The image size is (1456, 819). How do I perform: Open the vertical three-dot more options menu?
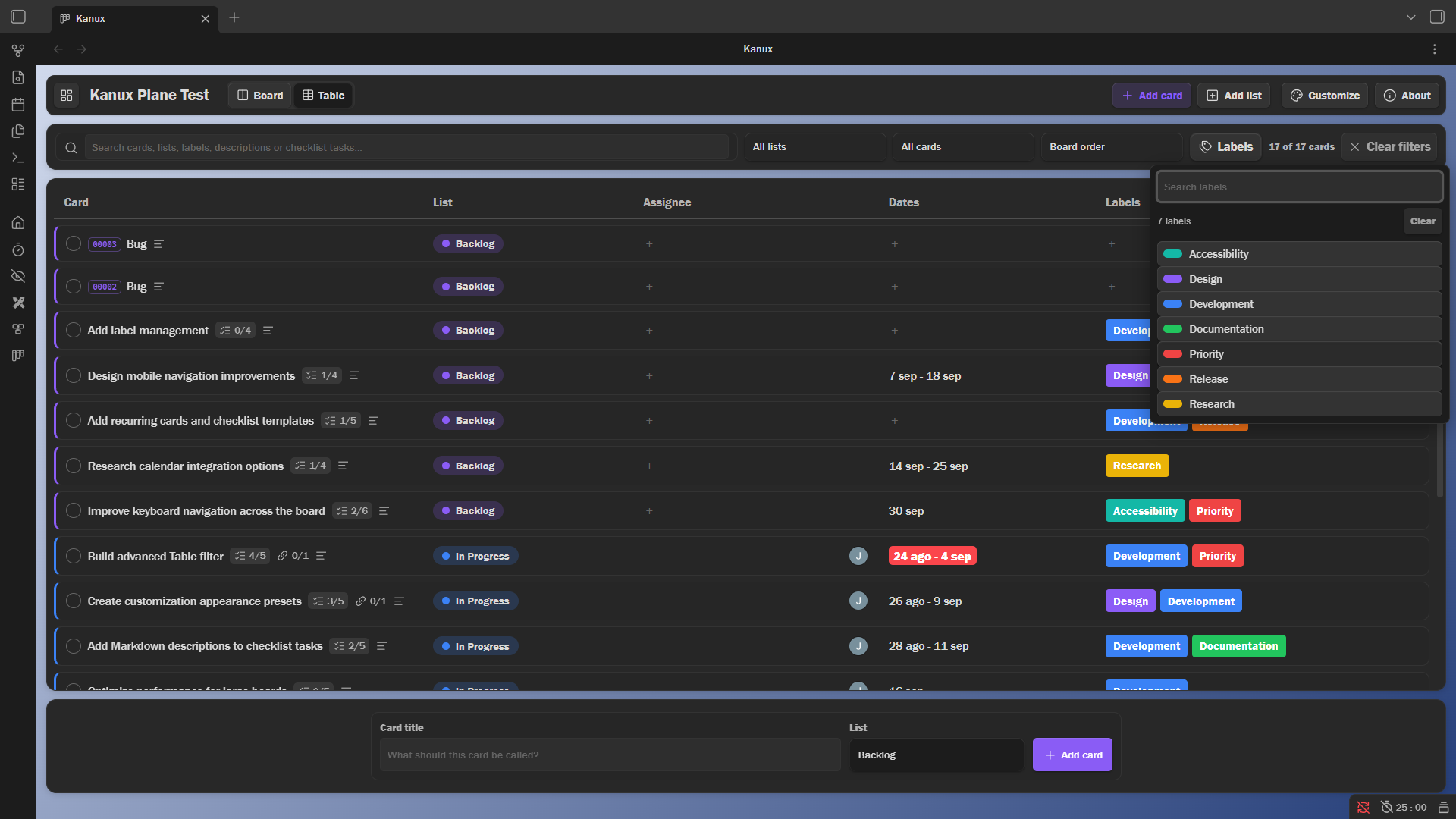[1434, 49]
